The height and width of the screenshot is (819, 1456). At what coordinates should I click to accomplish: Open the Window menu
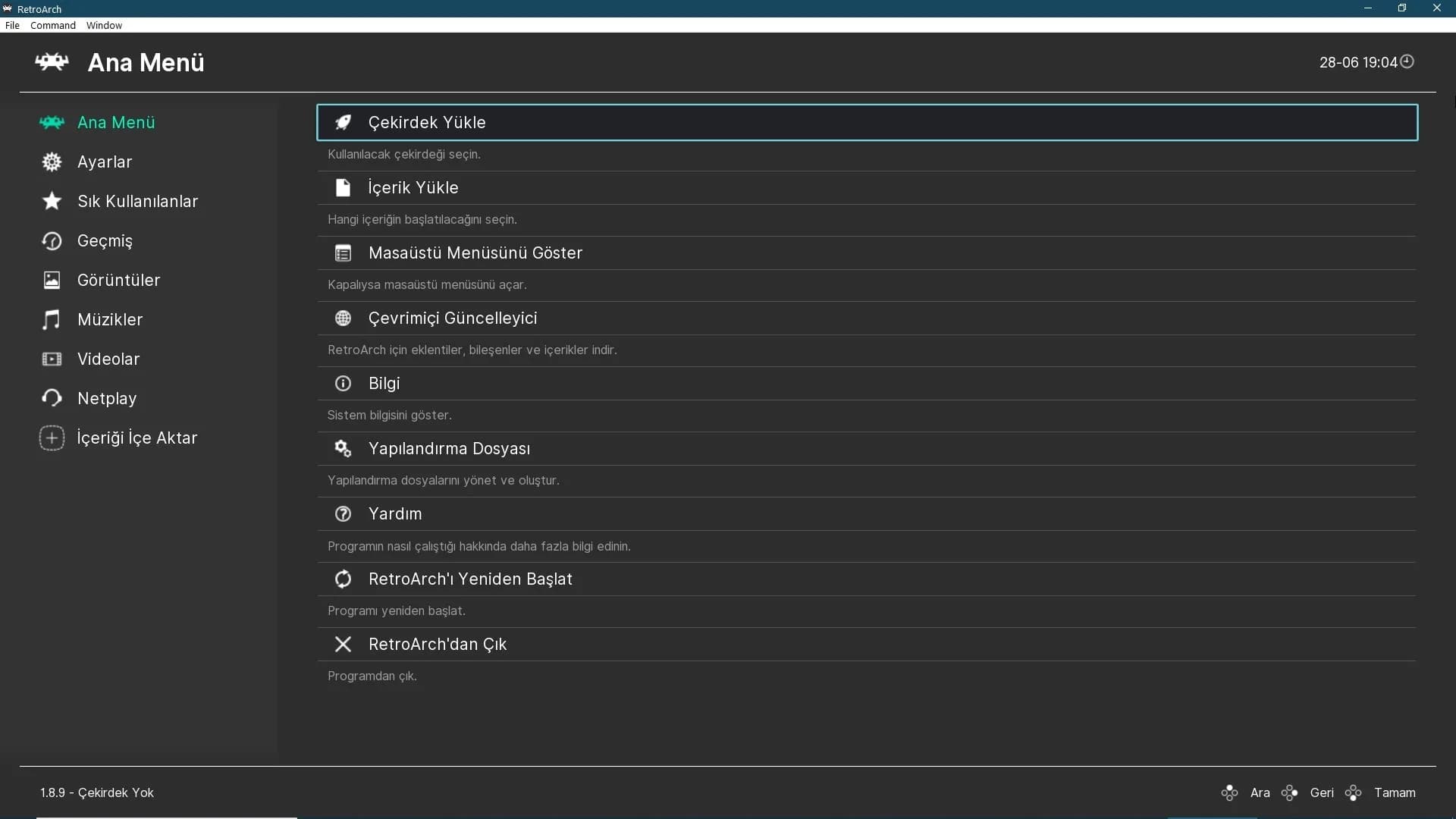[104, 25]
